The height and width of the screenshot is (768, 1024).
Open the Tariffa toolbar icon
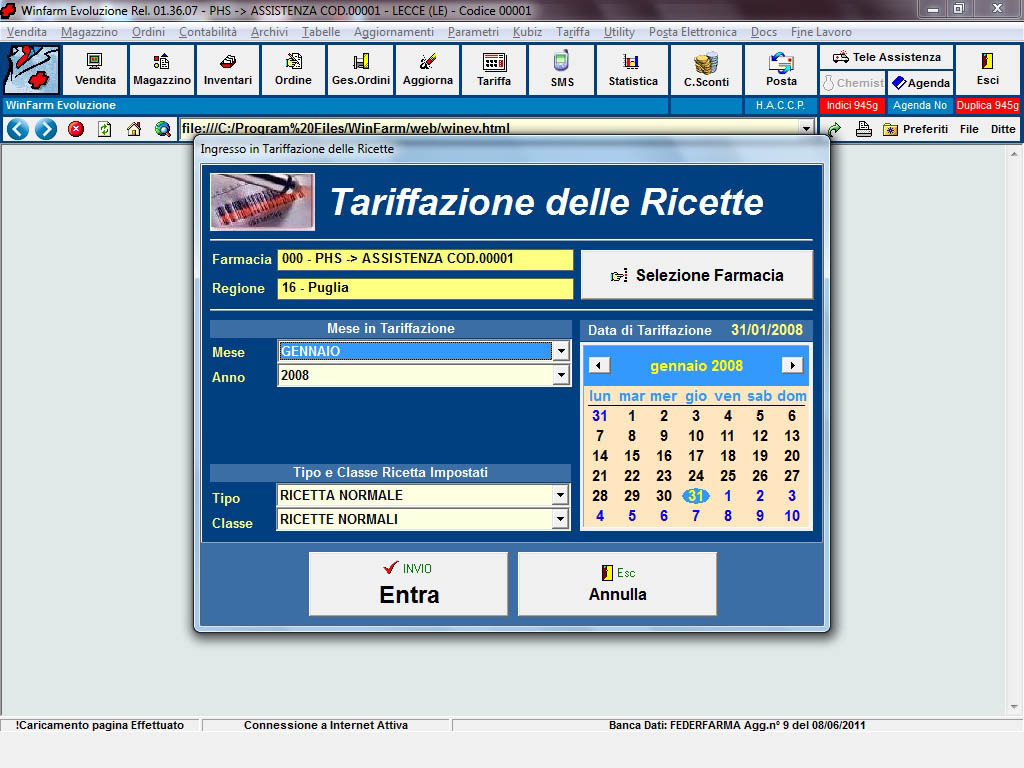coord(494,70)
